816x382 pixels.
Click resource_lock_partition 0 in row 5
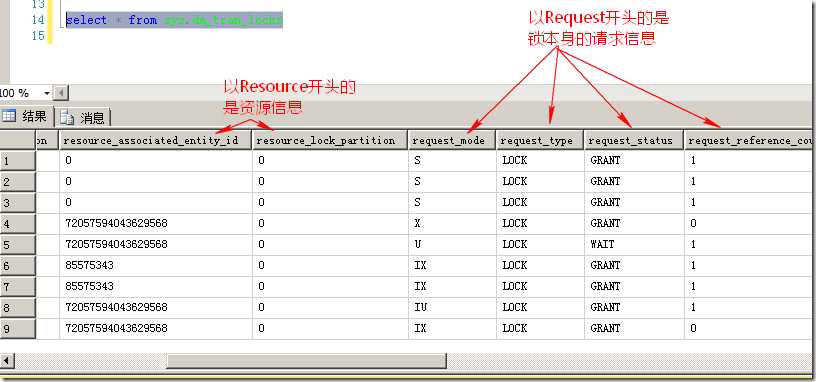(330, 245)
